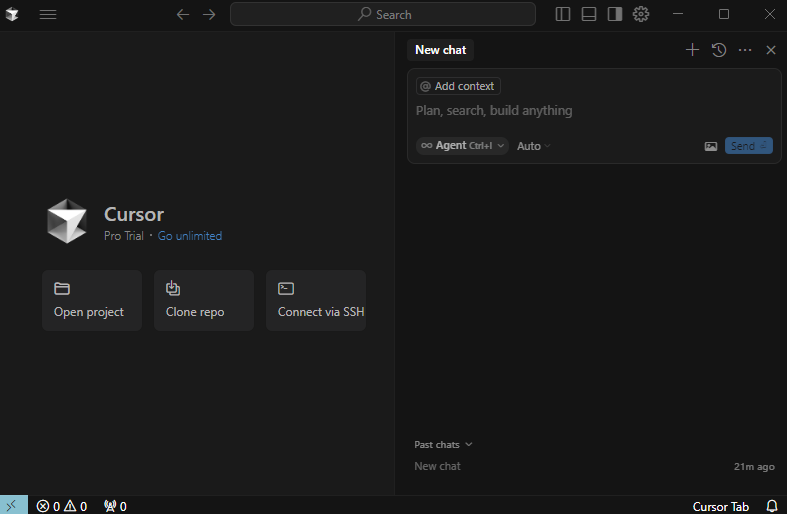This screenshot has height=514, width=787.
Task: Toggle the primary sidebar layout icon
Action: (x=563, y=14)
